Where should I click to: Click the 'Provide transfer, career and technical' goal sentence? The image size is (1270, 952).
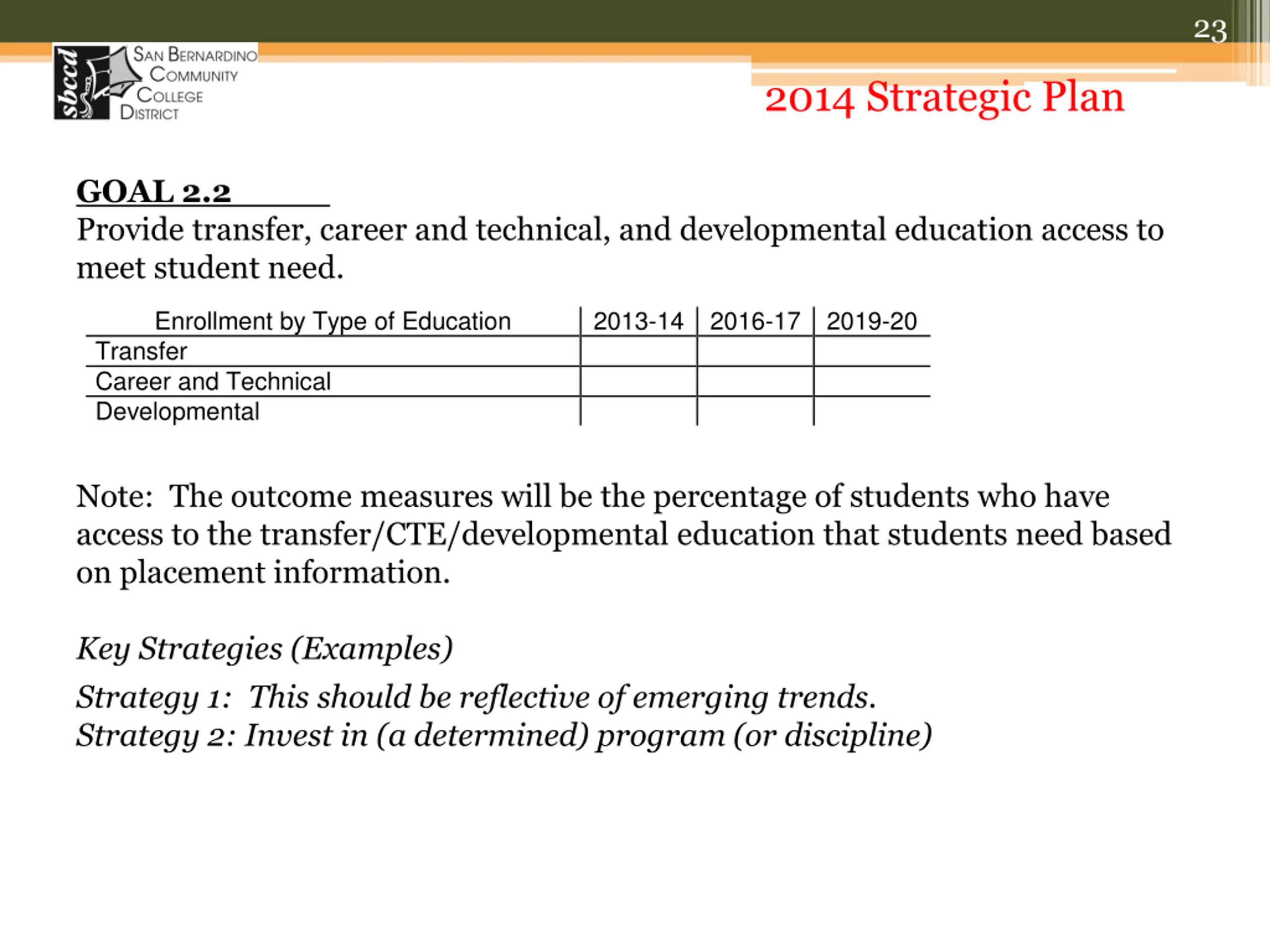coord(620,248)
